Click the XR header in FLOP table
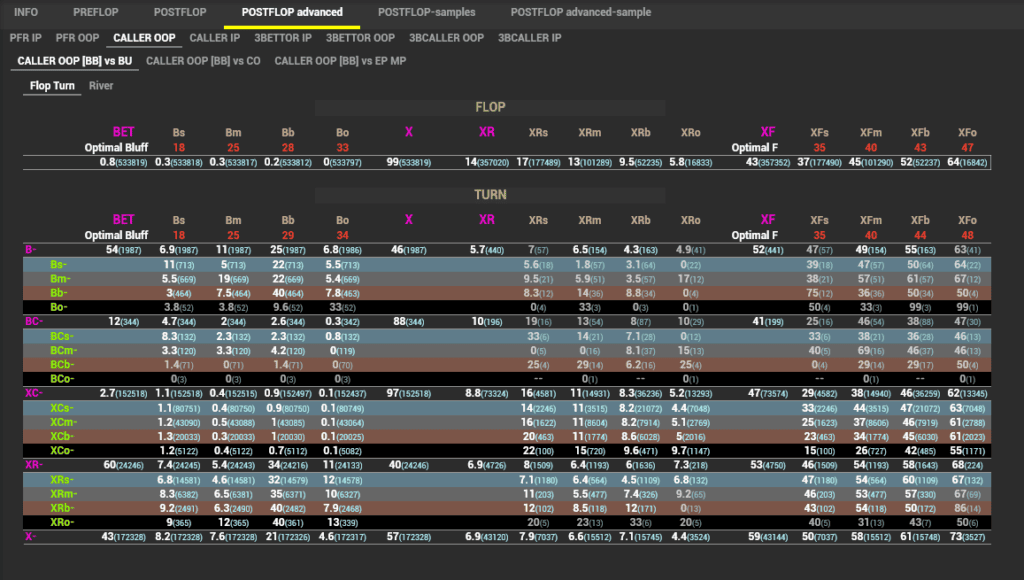The width and height of the screenshot is (1024, 580). [x=487, y=132]
